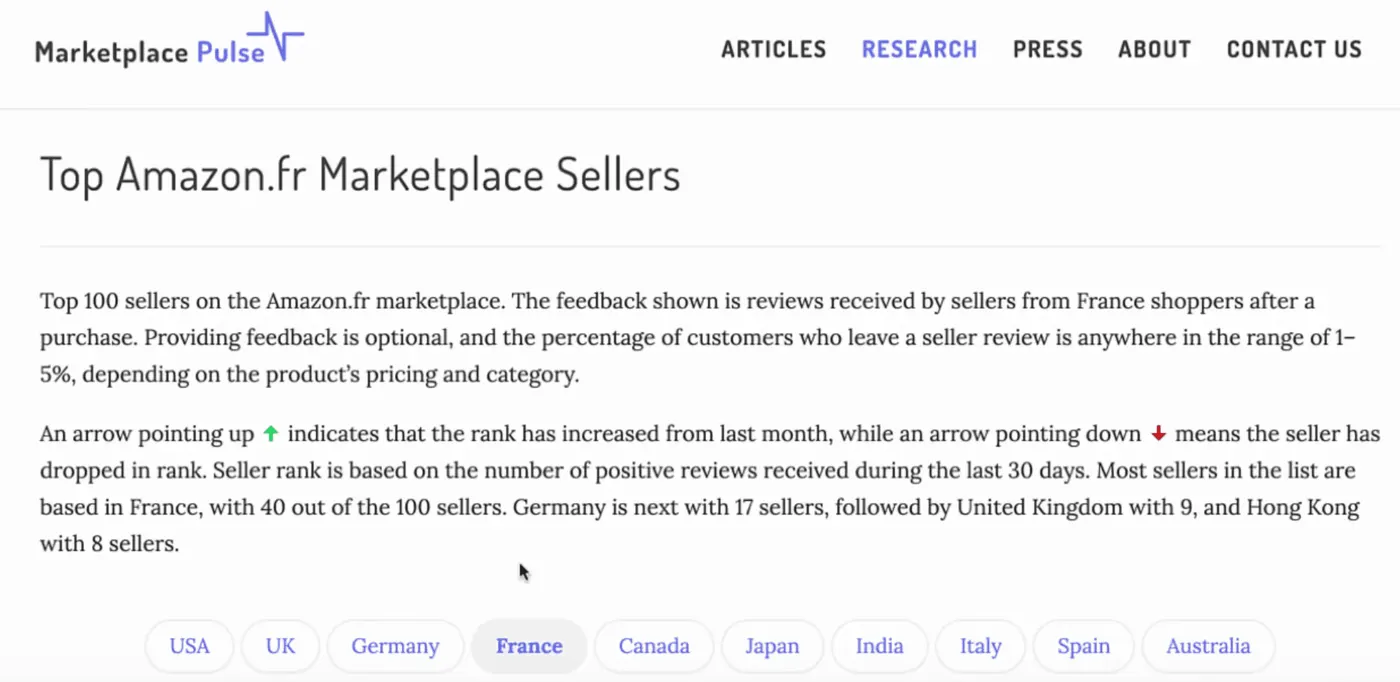Switch to the India marketplace

coord(879,646)
